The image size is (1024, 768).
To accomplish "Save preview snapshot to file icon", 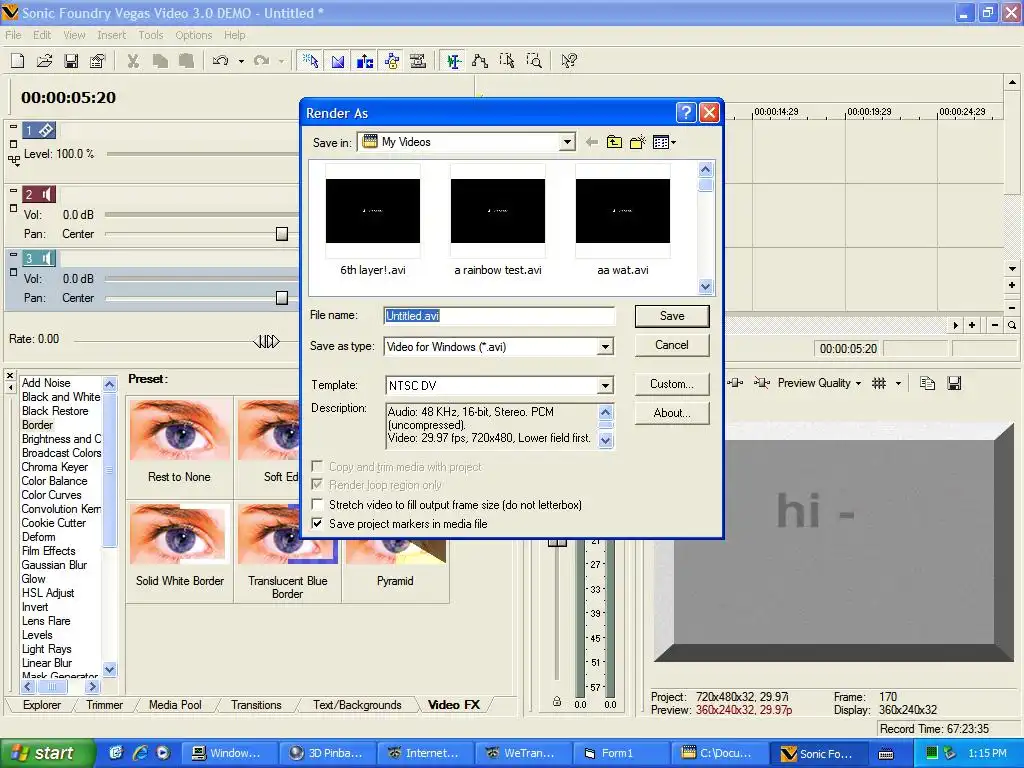I will (954, 383).
